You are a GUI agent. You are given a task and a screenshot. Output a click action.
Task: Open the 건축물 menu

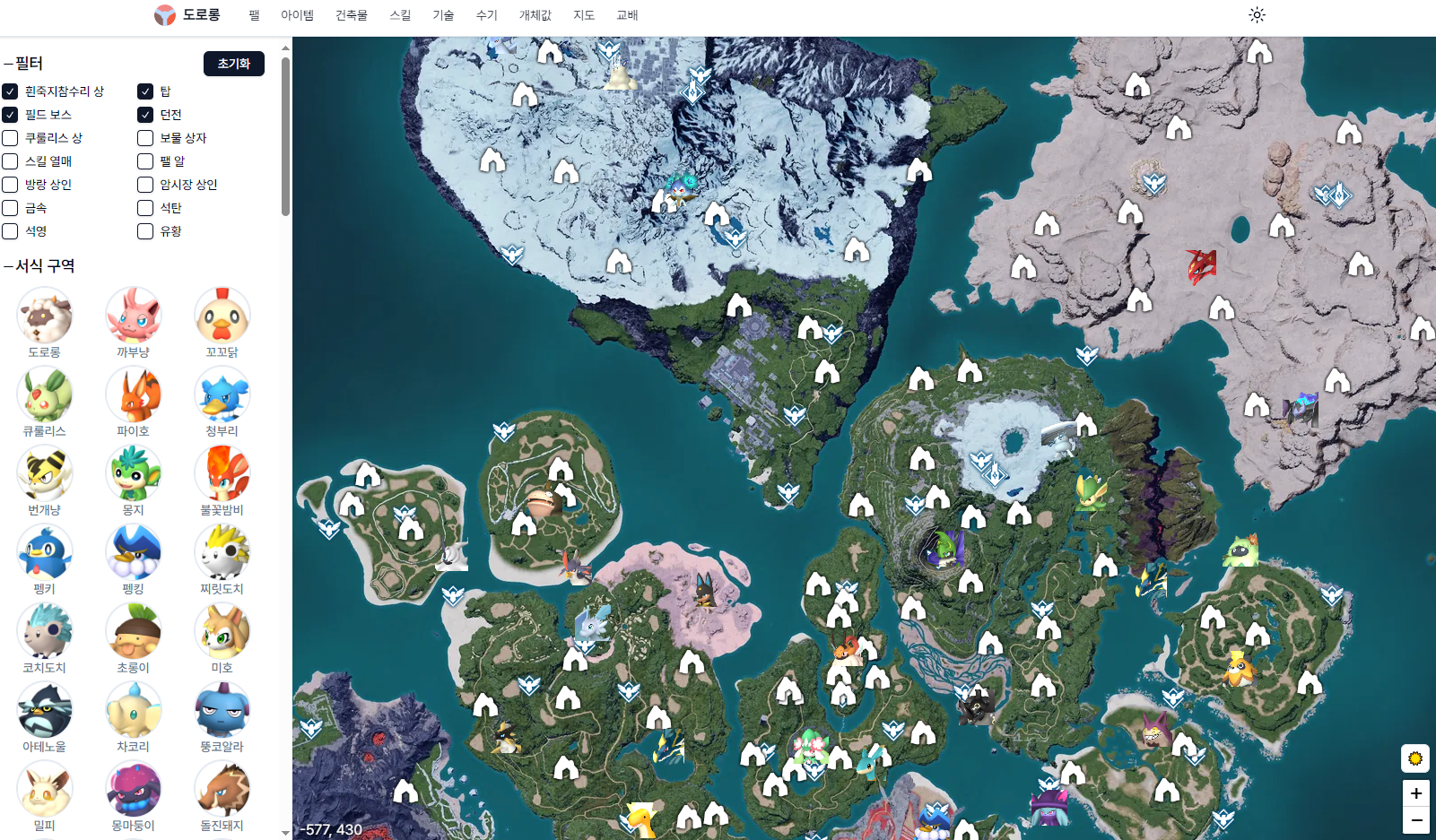tap(352, 15)
